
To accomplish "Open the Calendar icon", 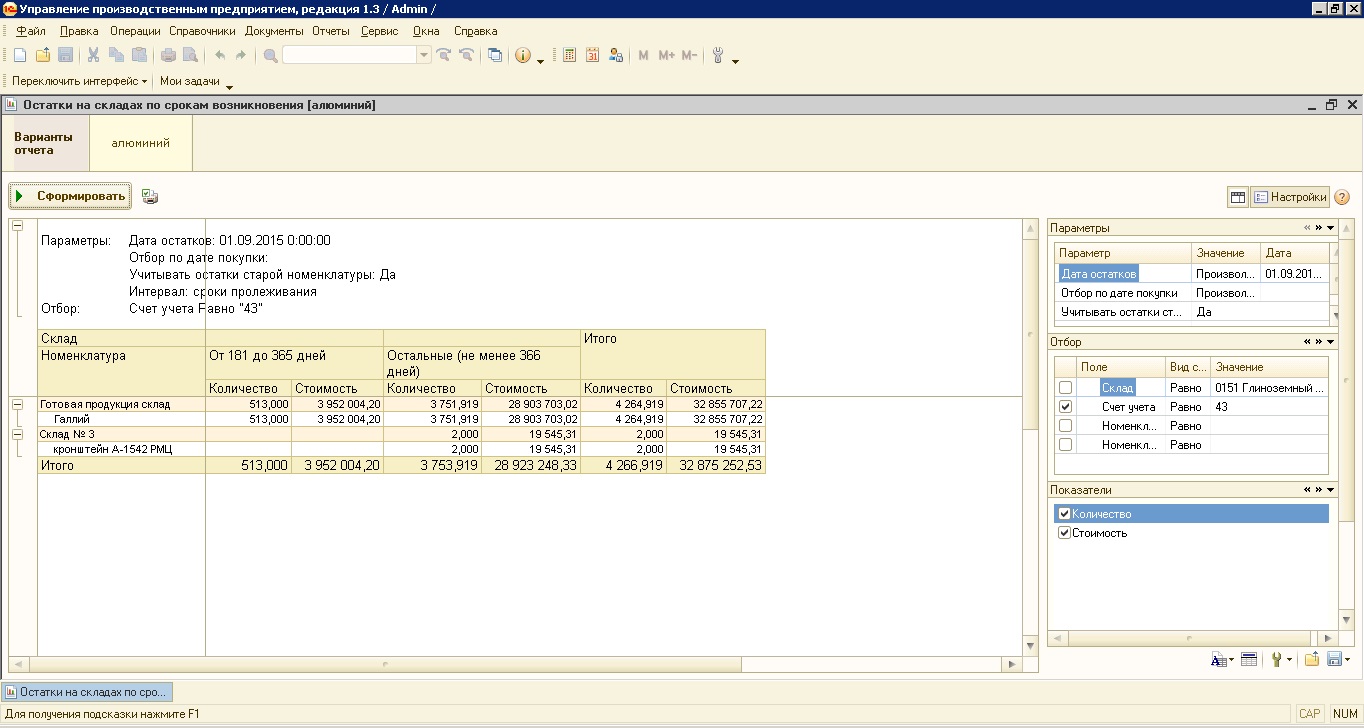I will [593, 56].
